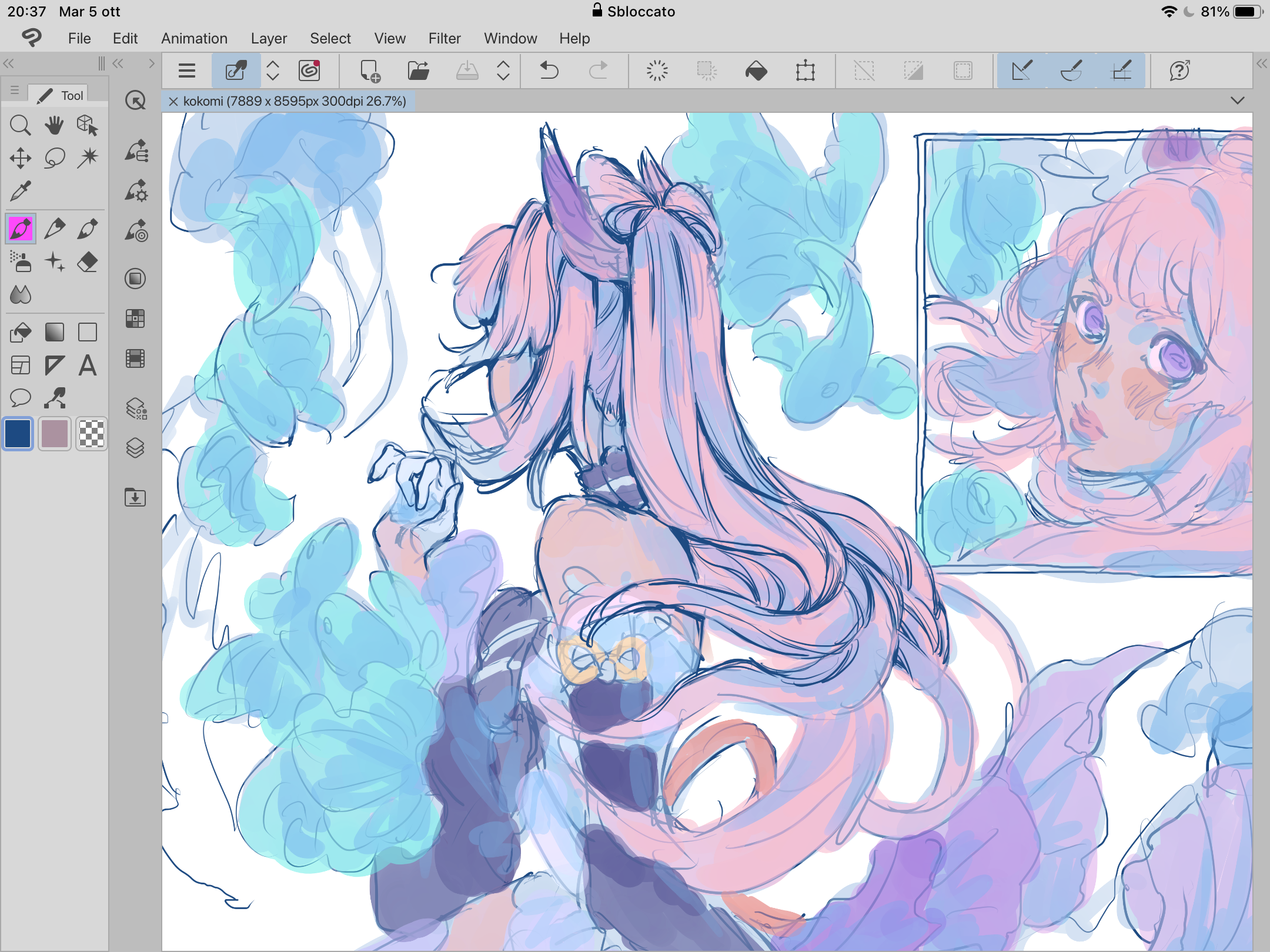Select the Airbrush tool
The height and width of the screenshot is (952, 1270).
coord(21,262)
